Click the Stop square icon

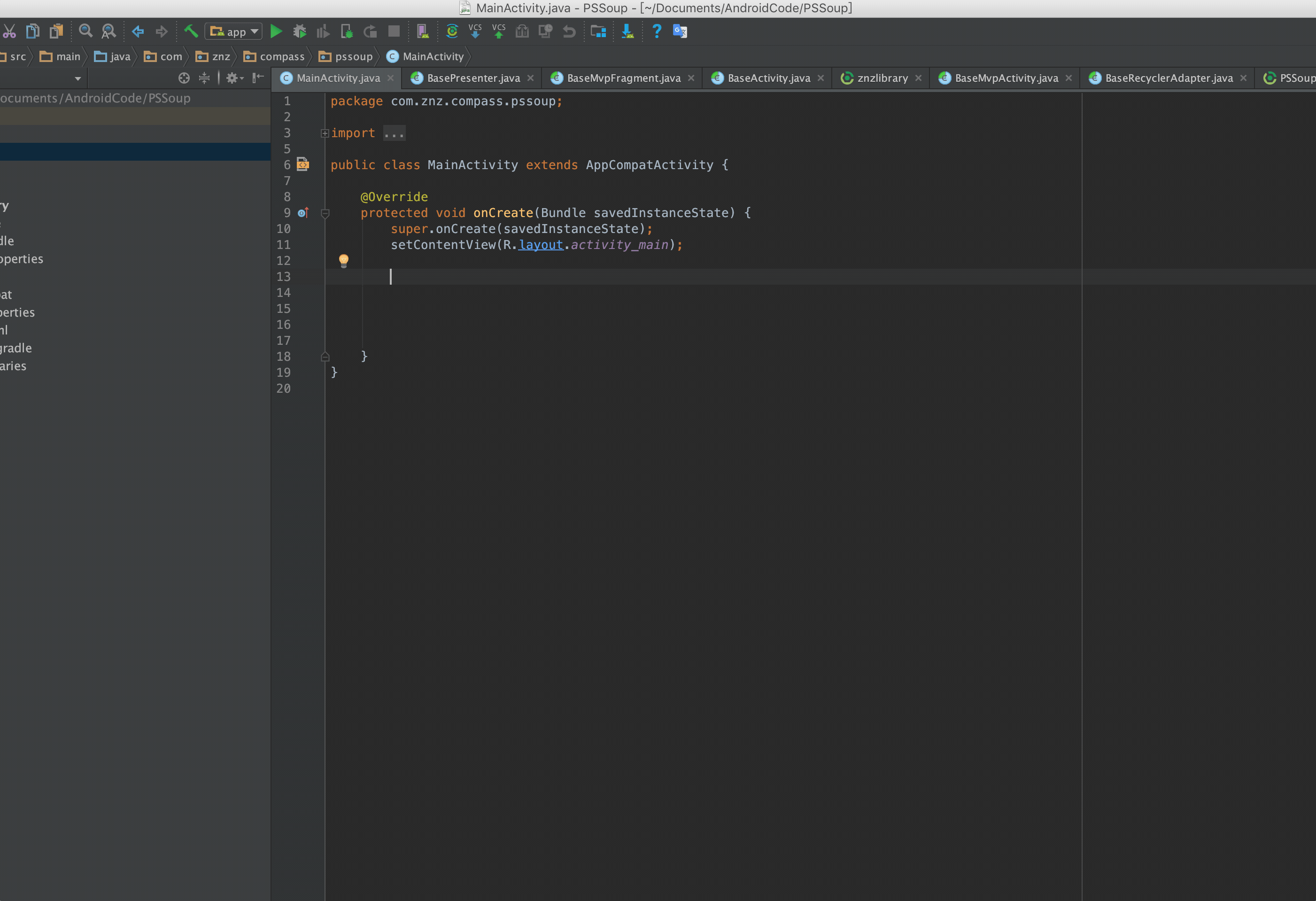[394, 31]
